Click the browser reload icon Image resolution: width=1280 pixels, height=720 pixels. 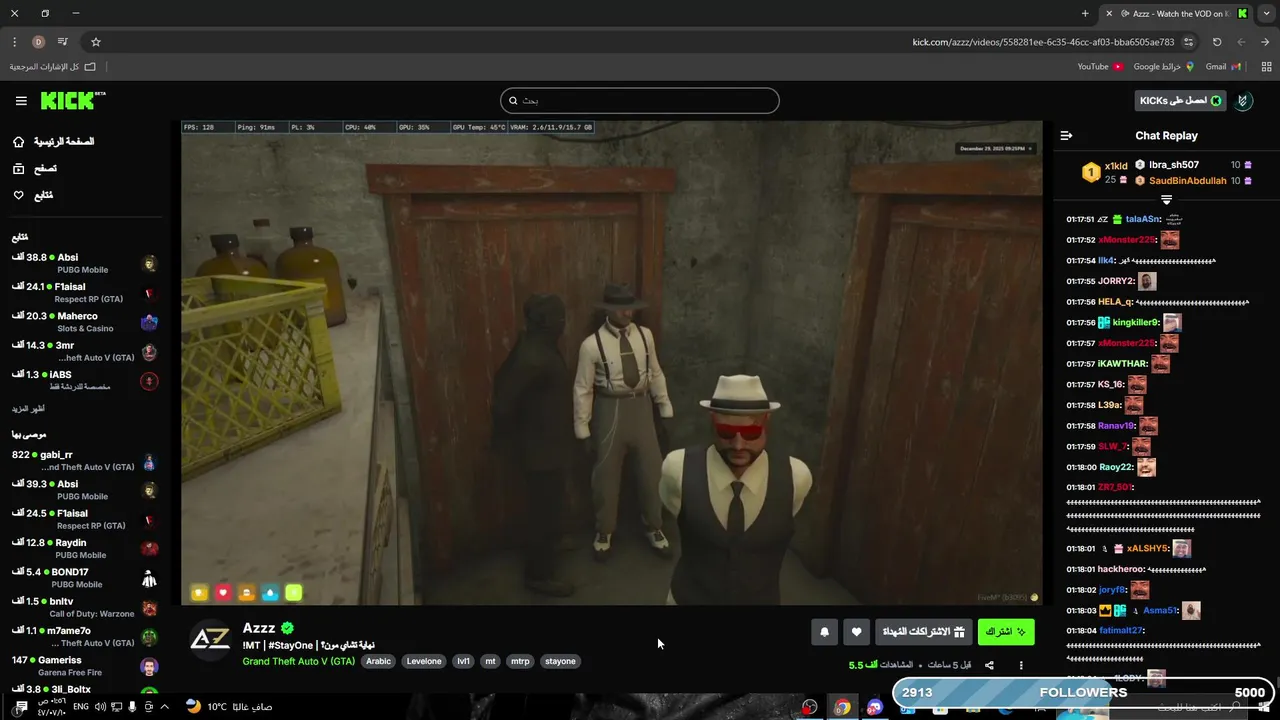pyautogui.click(x=1217, y=42)
